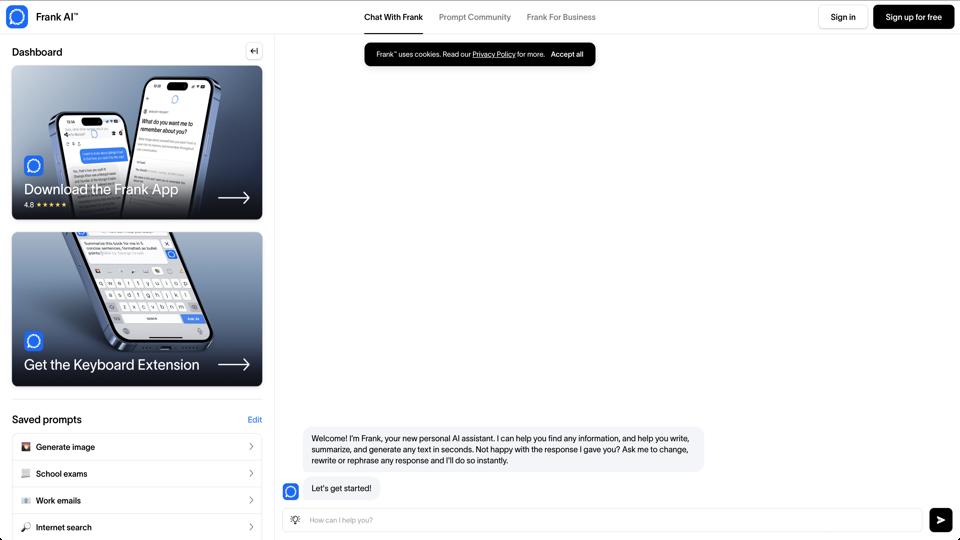Expand the Generate image chevron arrow
This screenshot has height=540, width=960.
tap(251, 447)
